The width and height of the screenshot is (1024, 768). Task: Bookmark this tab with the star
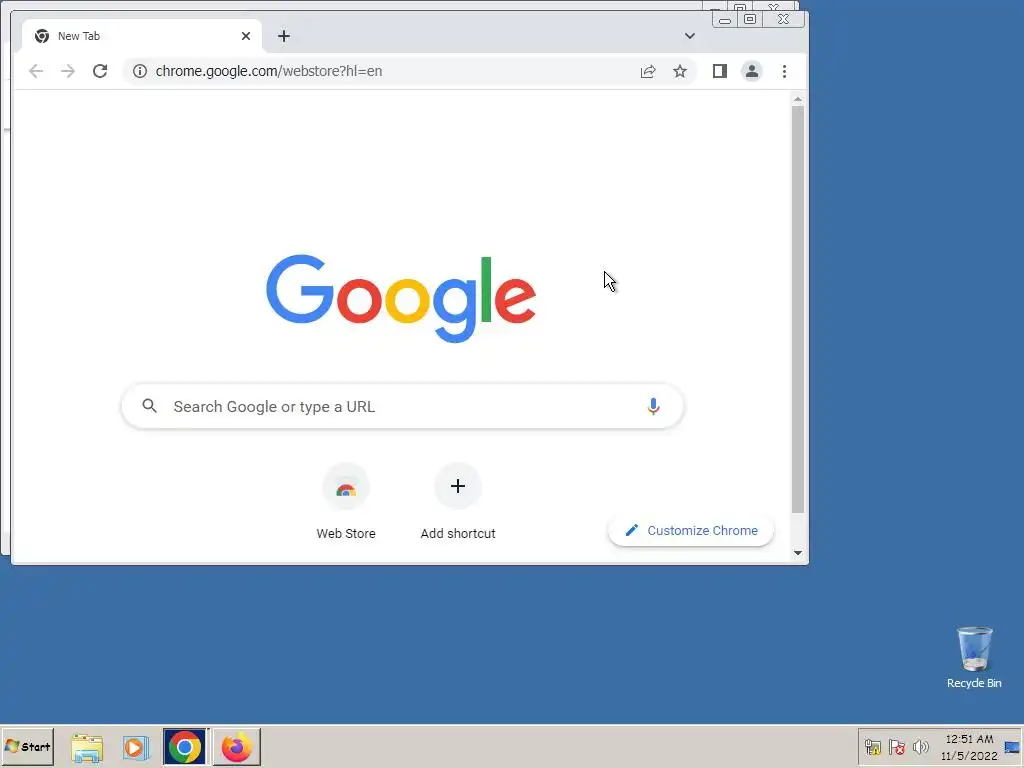tap(680, 71)
